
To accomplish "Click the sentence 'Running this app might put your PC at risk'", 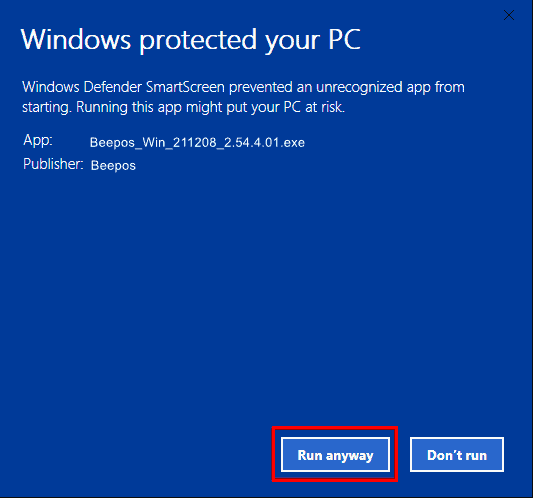I will click(x=210, y=107).
